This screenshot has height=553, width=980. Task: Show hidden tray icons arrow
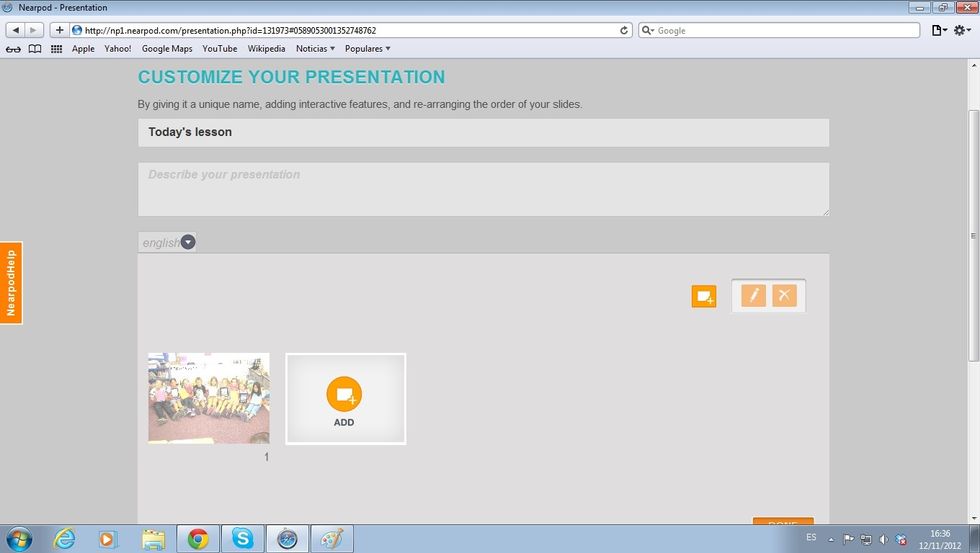tap(831, 539)
